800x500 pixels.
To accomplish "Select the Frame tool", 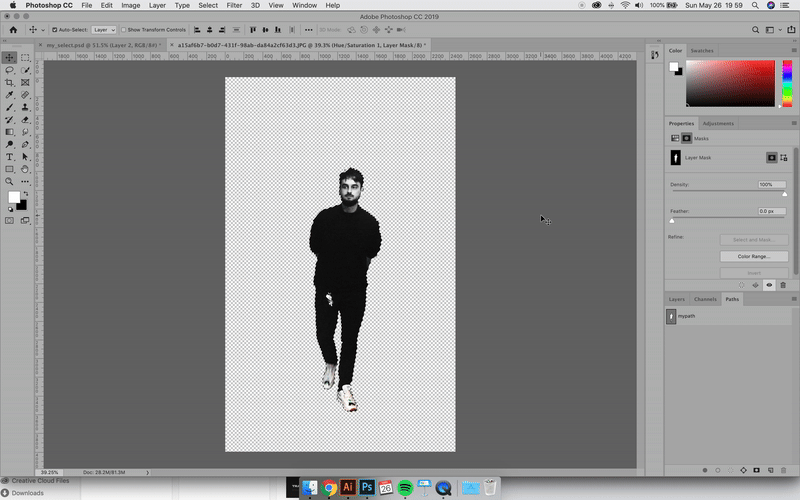I will tap(25, 82).
